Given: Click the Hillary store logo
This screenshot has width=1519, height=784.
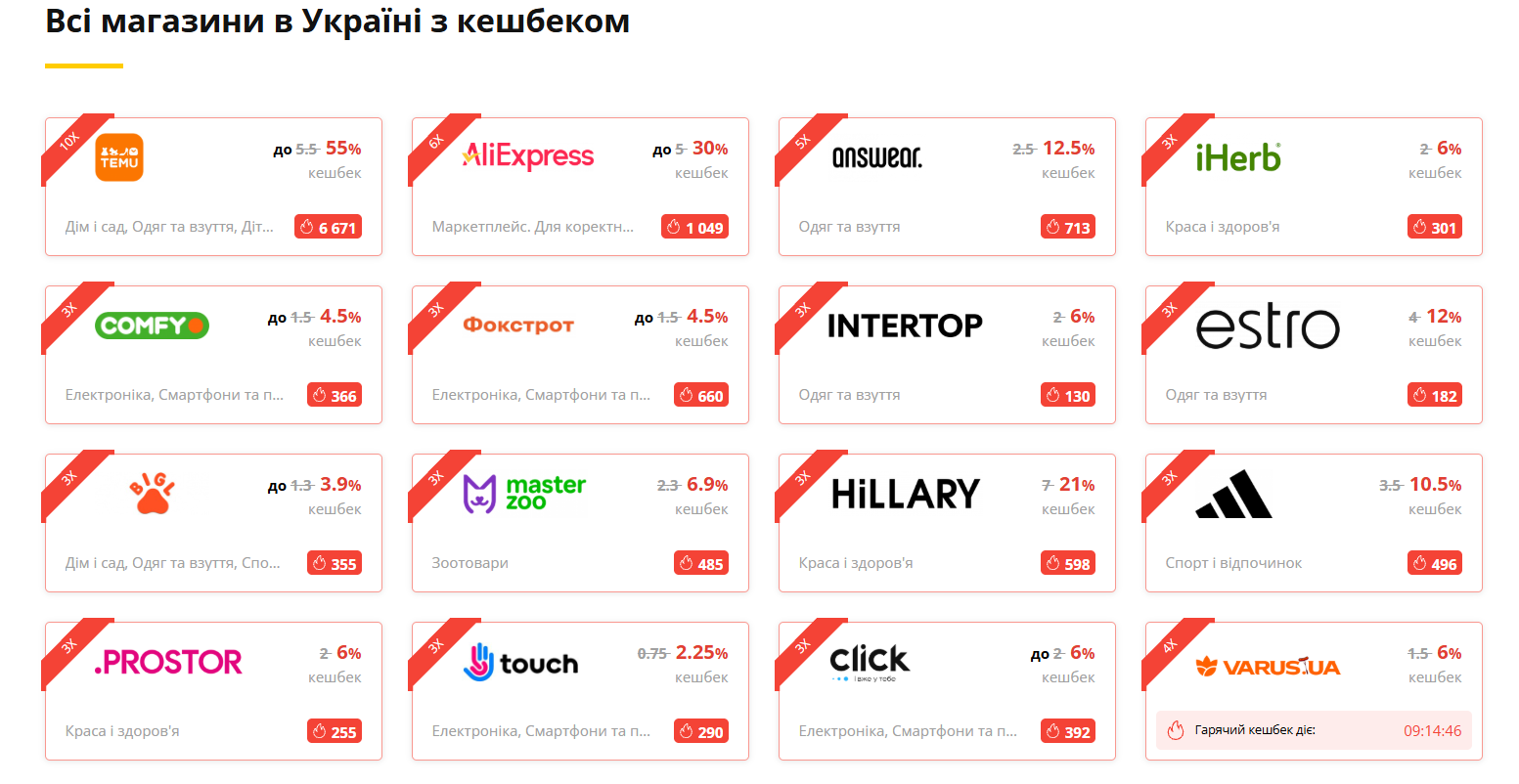Looking at the screenshot, I should pos(905,494).
